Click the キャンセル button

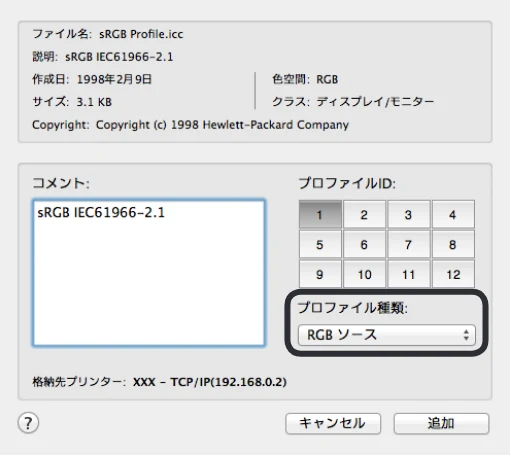[x=333, y=424]
